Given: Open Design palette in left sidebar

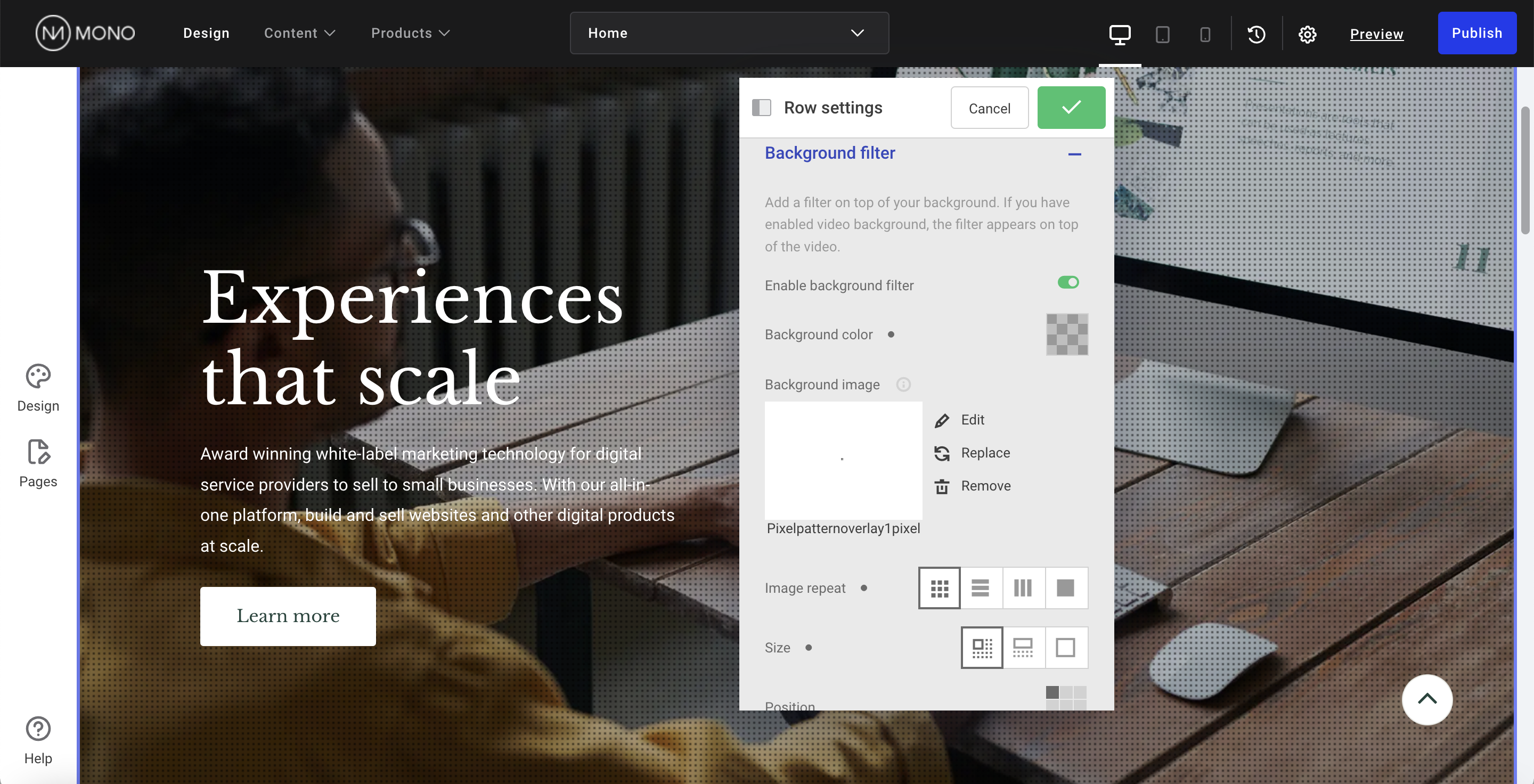Looking at the screenshot, I should pos(38,388).
